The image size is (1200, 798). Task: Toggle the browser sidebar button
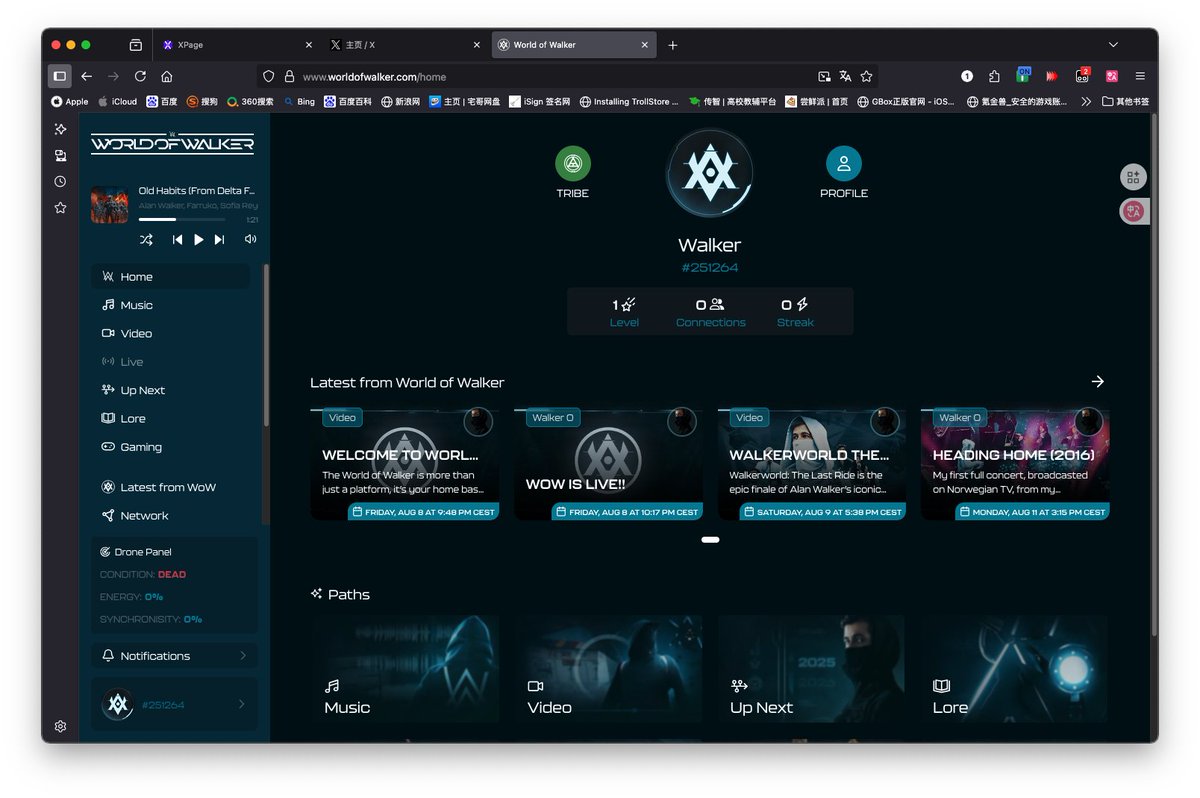tap(60, 76)
